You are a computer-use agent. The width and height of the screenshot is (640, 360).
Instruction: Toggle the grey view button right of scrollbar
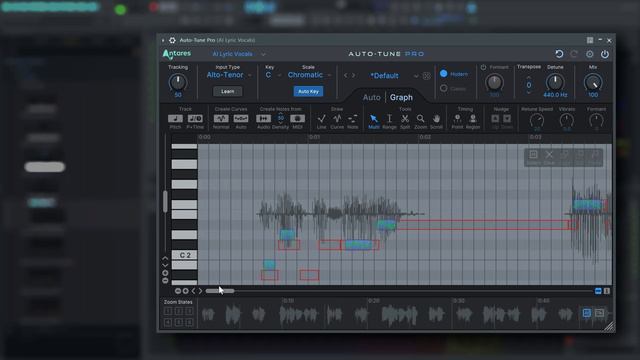(607, 291)
